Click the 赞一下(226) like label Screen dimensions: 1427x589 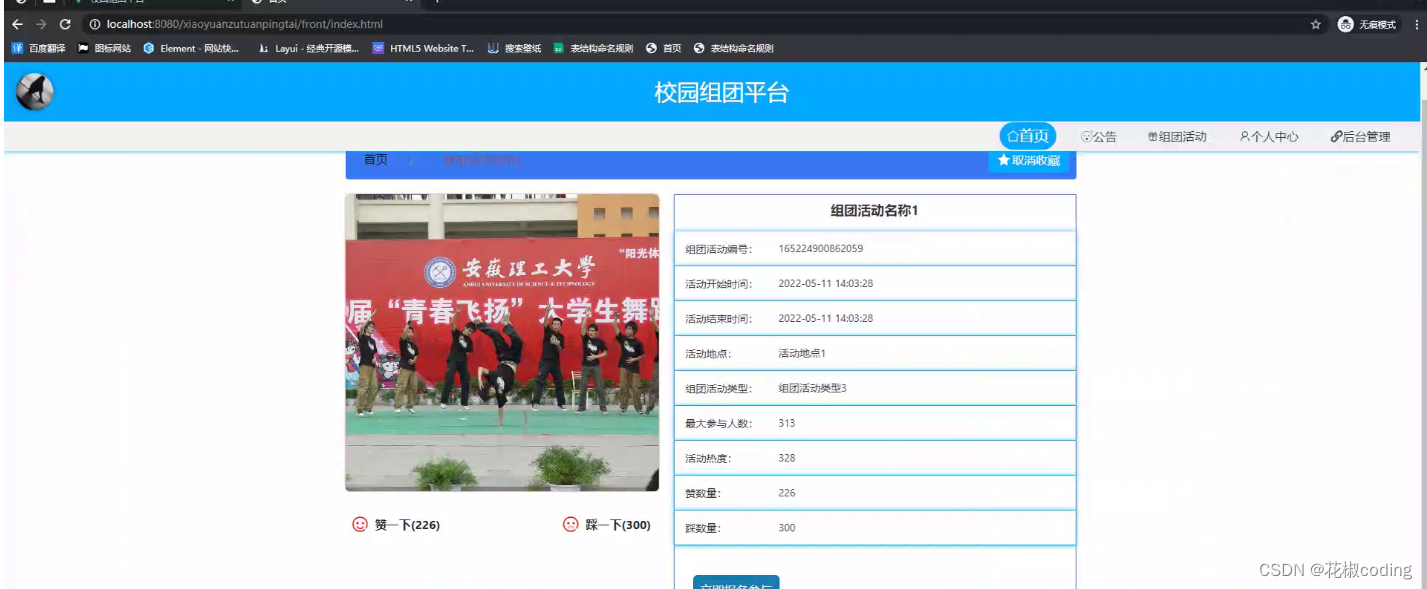[x=407, y=525]
